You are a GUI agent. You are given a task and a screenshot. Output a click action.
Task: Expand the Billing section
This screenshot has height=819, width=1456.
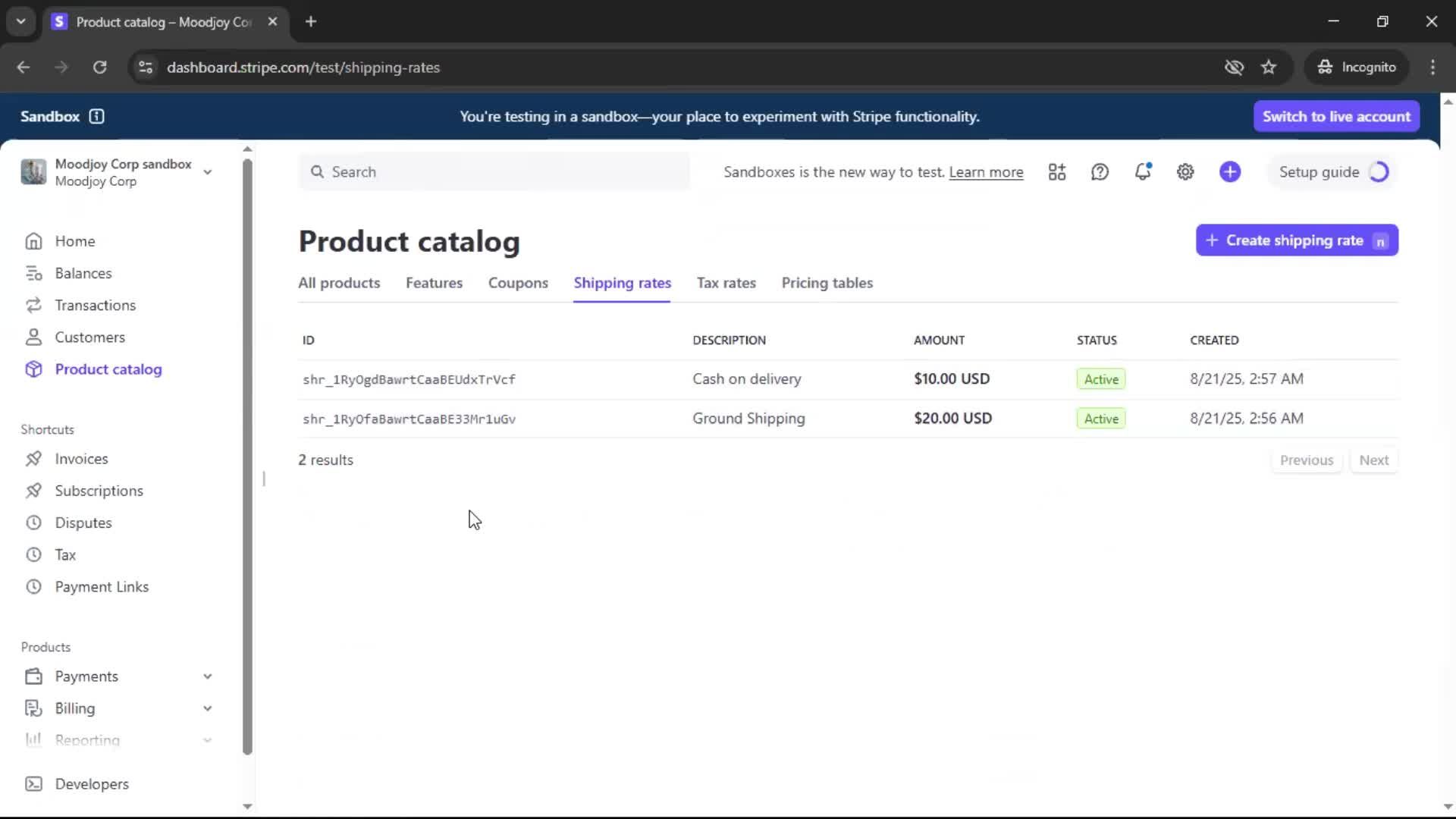[x=207, y=708]
